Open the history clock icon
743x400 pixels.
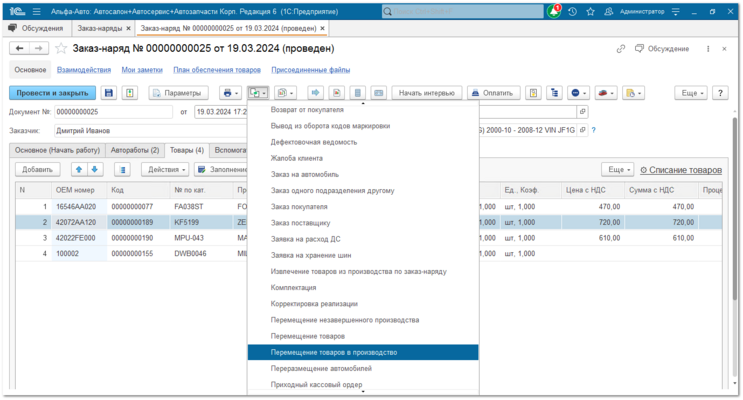point(572,11)
